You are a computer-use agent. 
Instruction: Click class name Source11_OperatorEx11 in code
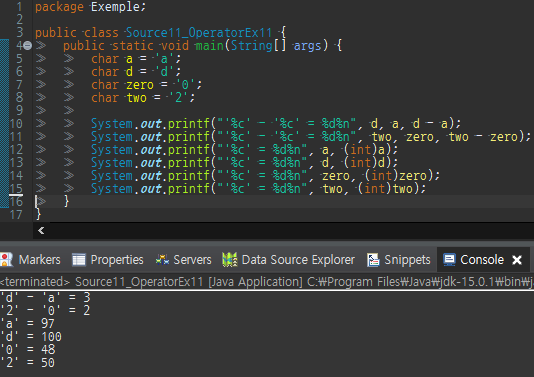[199, 33]
